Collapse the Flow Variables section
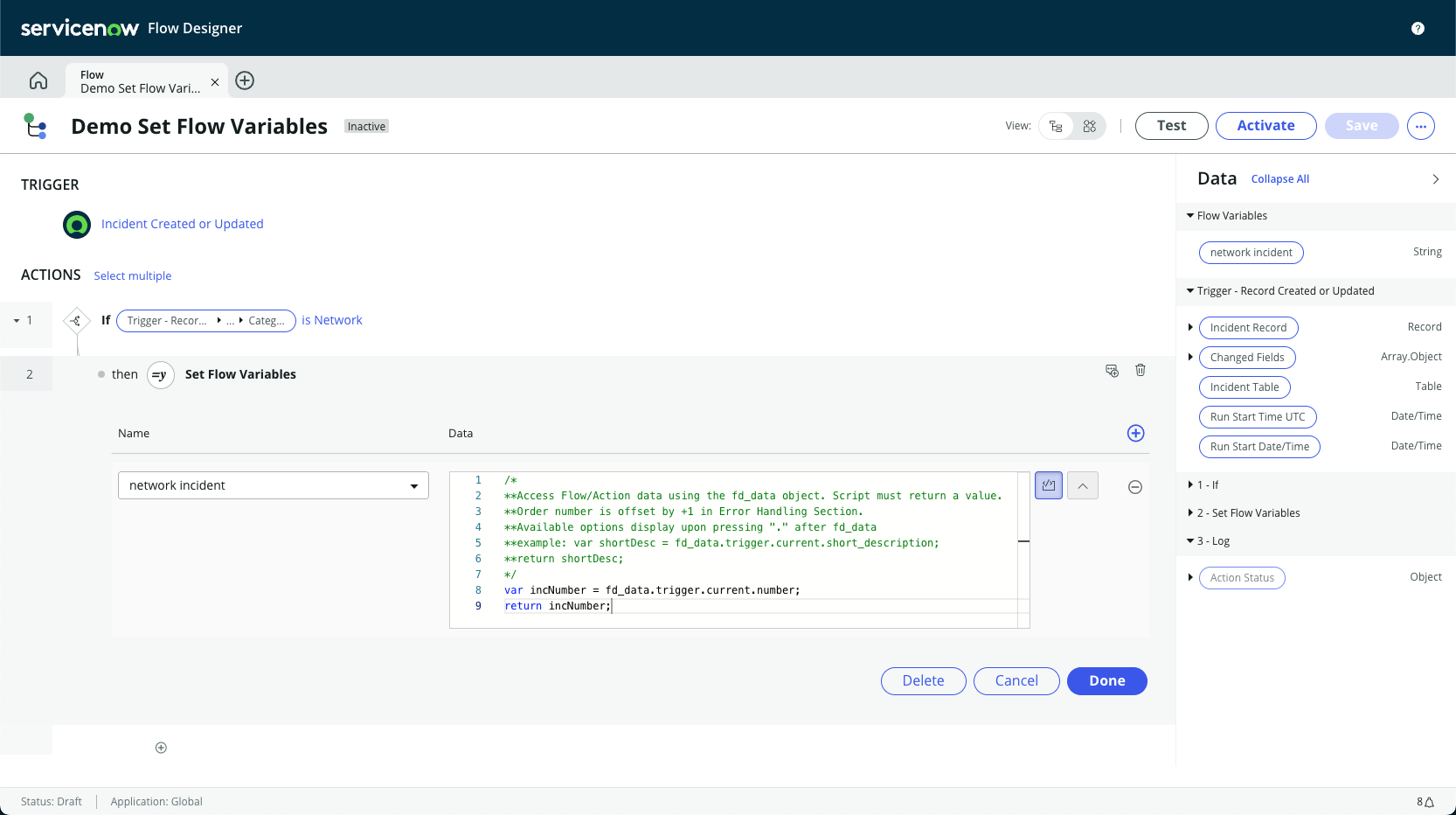 coord(1190,216)
